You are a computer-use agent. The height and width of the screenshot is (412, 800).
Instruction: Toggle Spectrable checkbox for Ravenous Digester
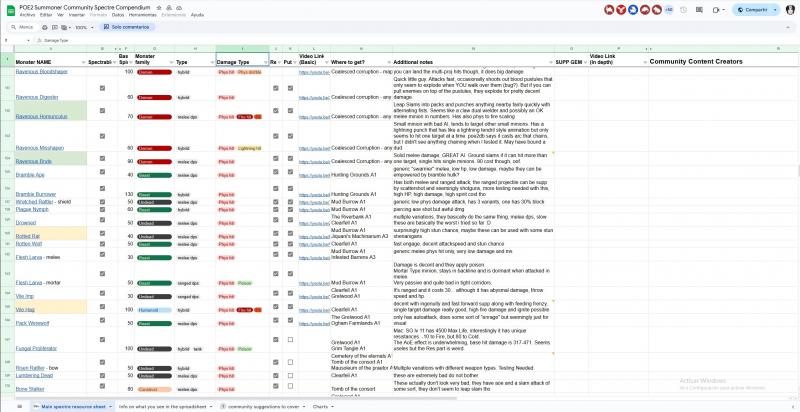[x=102, y=88]
